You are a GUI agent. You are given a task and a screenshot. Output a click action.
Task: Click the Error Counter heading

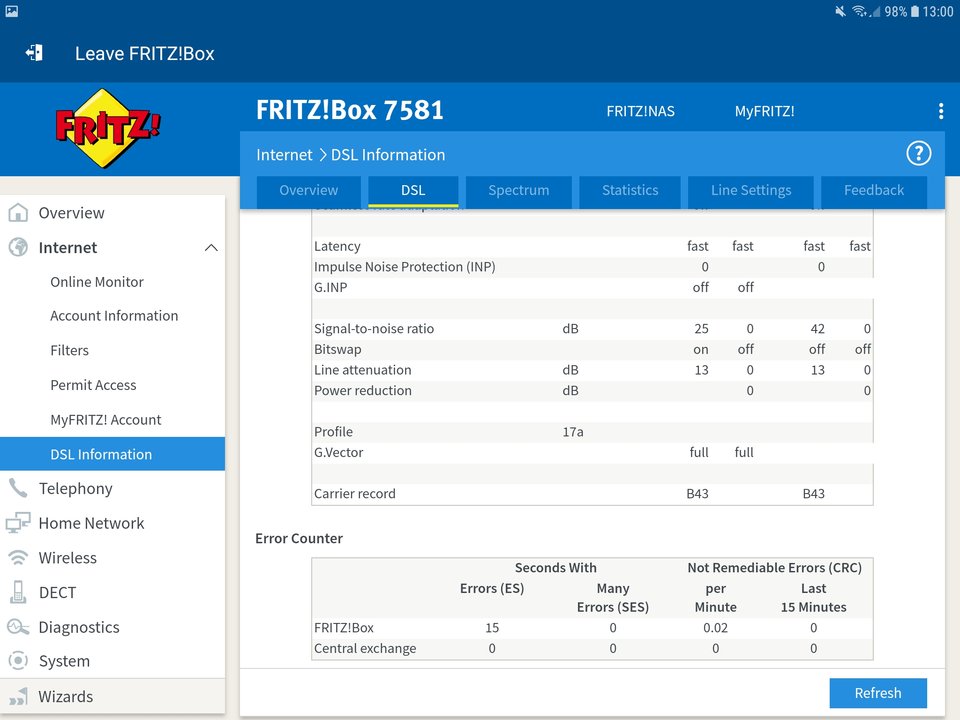(x=299, y=539)
